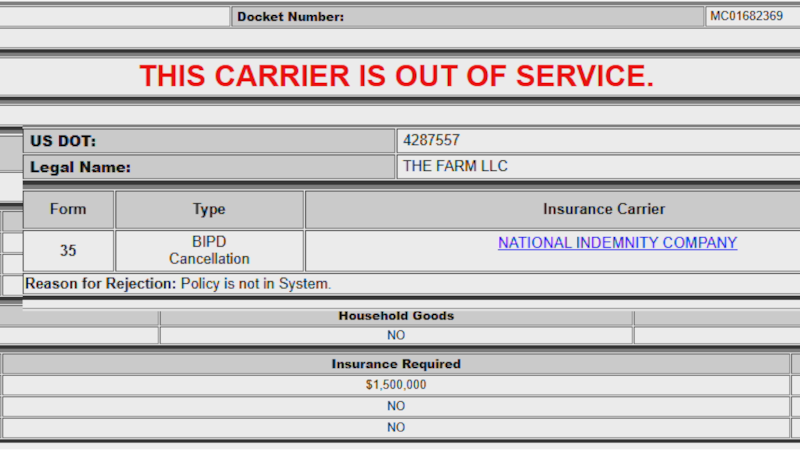The height and width of the screenshot is (450, 800).
Task: Select the NO value under Household Goods
Action: pos(396,335)
